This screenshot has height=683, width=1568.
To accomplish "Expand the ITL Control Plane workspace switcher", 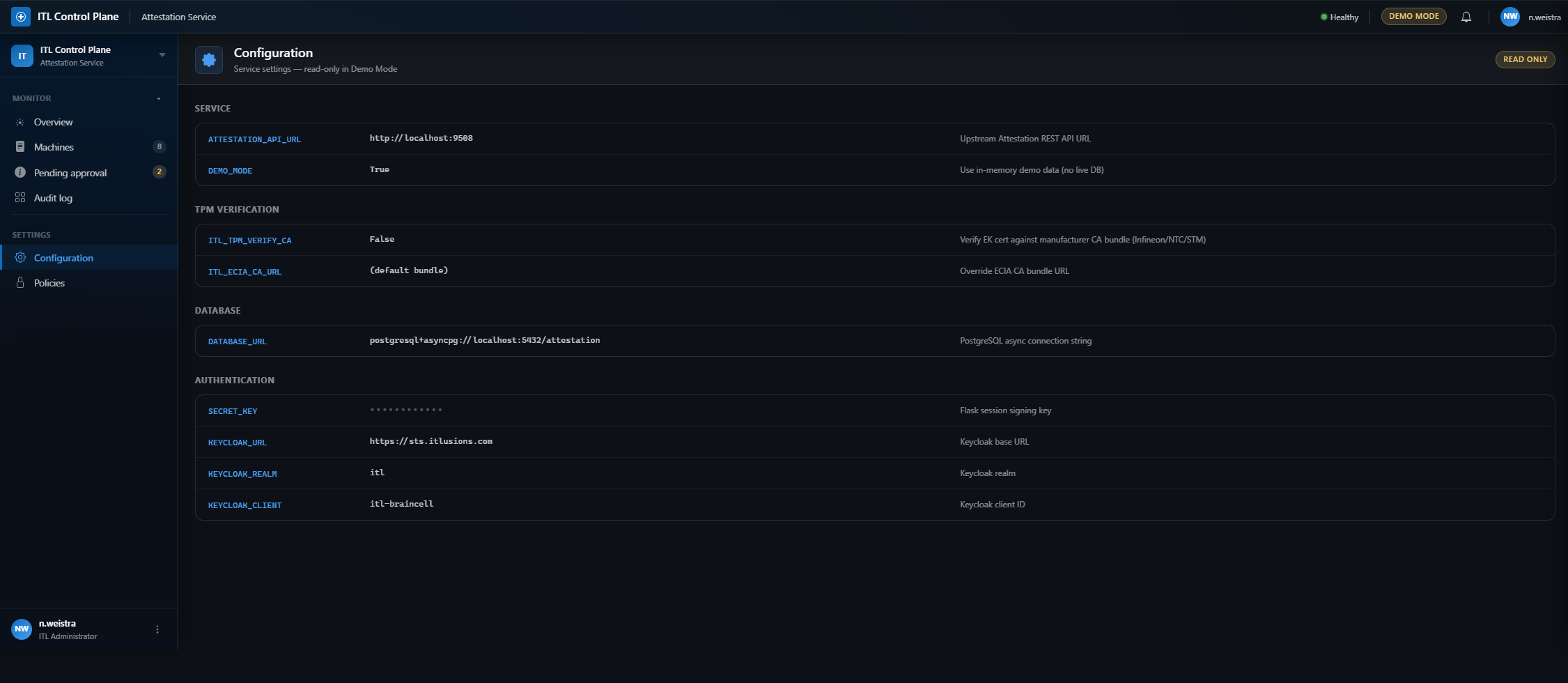I will [162, 55].
